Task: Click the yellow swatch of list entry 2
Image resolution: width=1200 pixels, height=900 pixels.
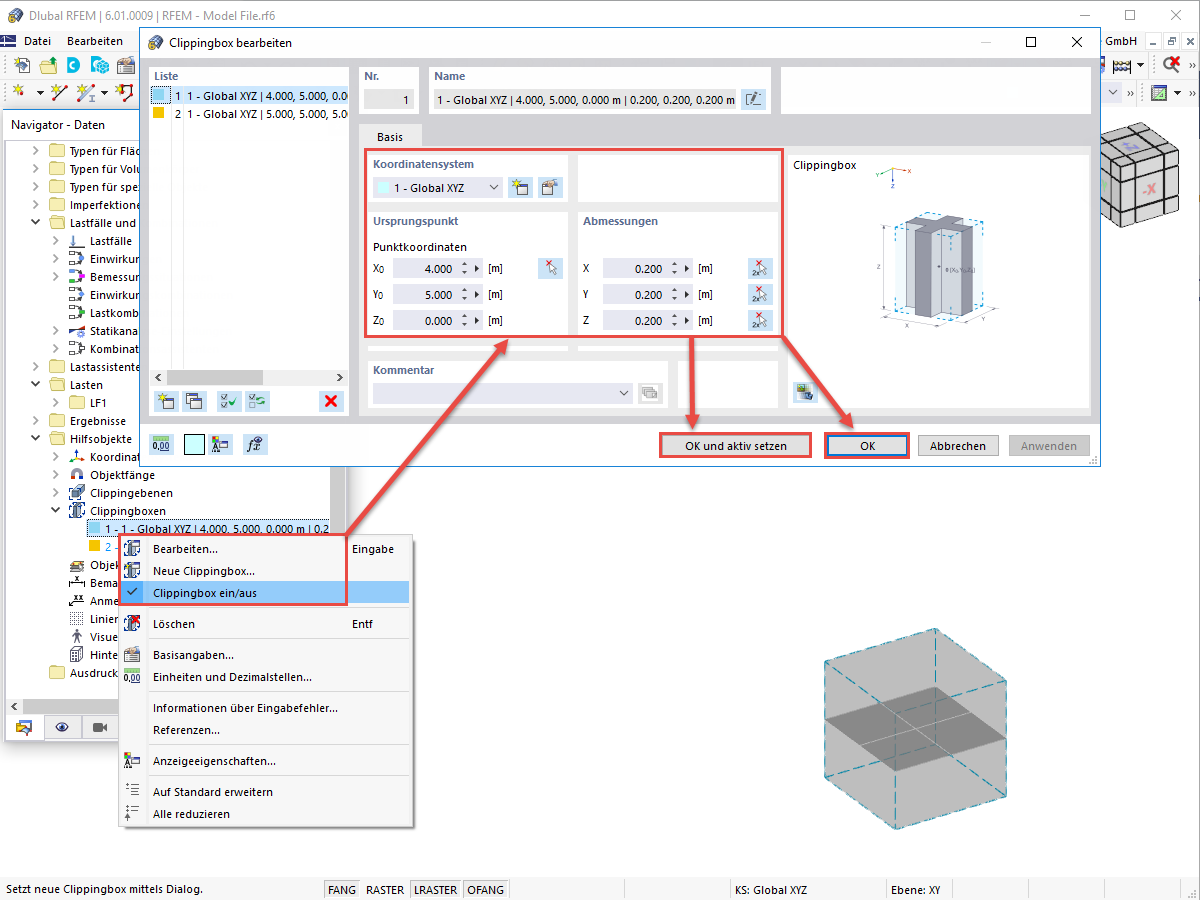Action: tap(159, 114)
